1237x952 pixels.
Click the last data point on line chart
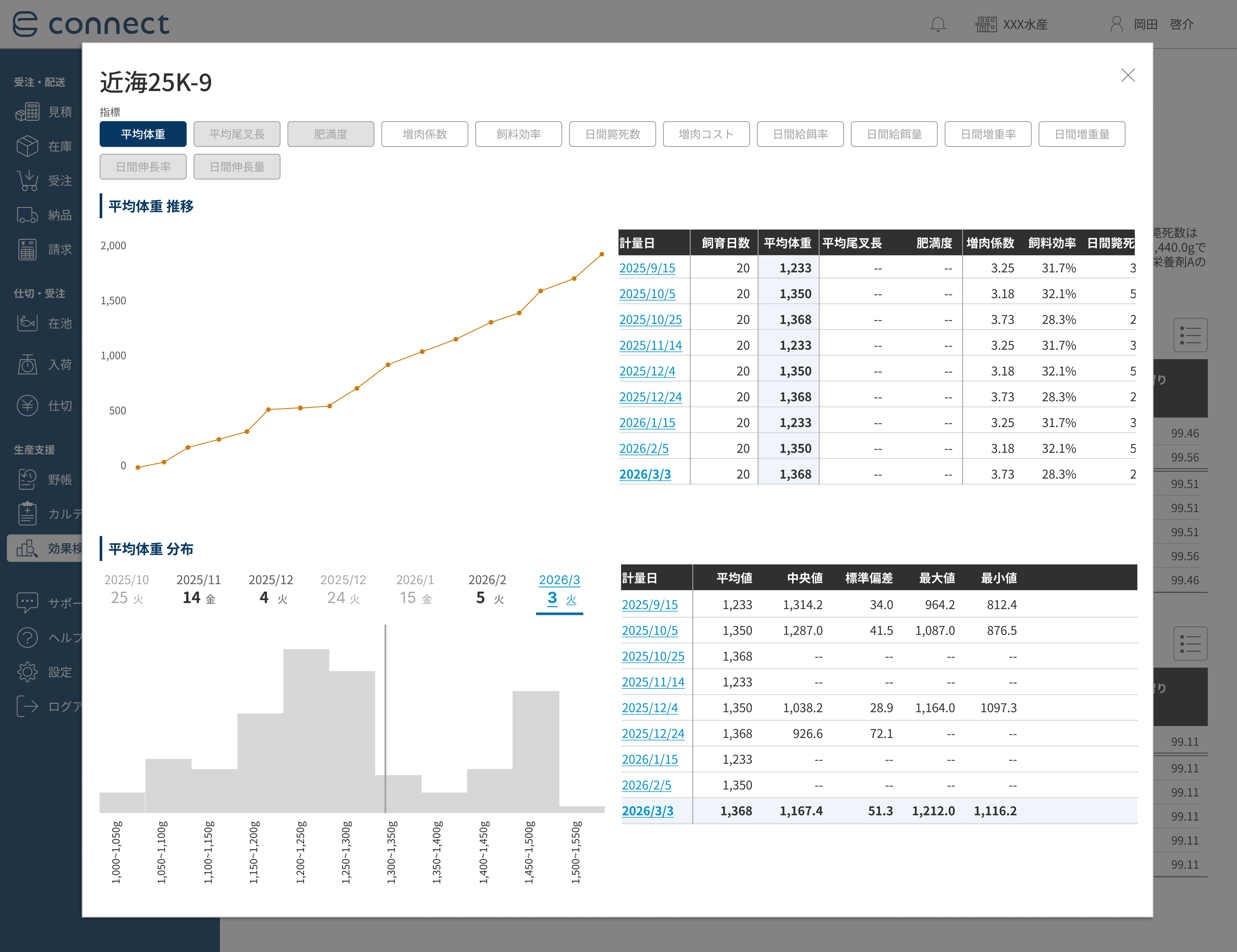pyautogui.click(x=602, y=254)
